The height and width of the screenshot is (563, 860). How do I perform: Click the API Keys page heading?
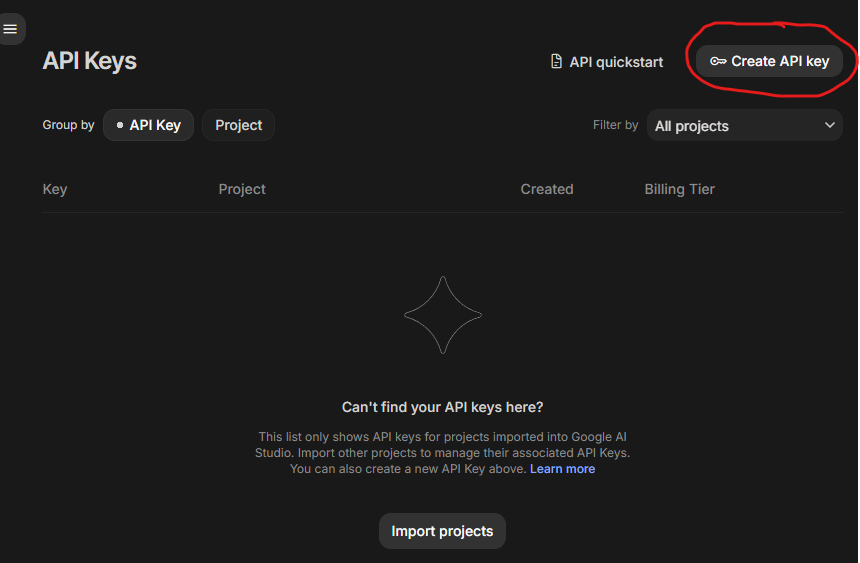[x=89, y=61]
